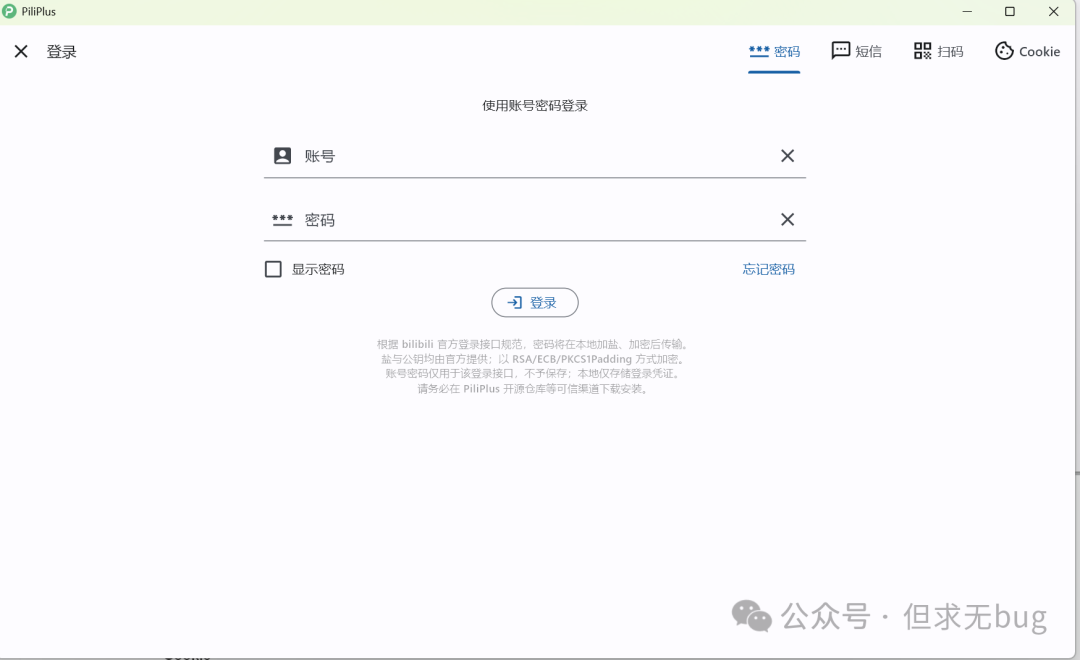The height and width of the screenshot is (660, 1080).
Task: Enable the 显示密码 checkbox
Action: 273,269
